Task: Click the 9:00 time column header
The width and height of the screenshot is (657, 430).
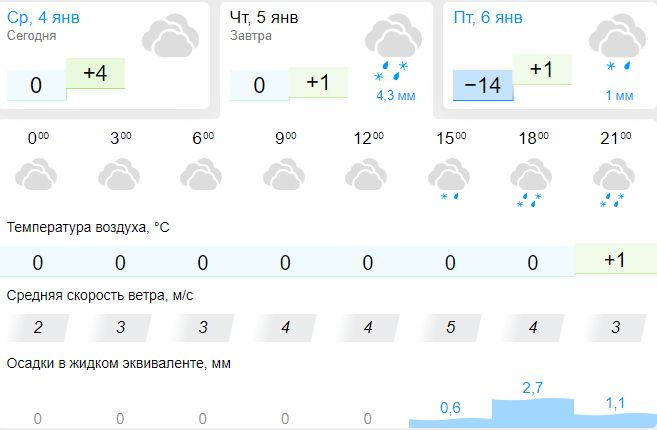Action: pos(286,138)
